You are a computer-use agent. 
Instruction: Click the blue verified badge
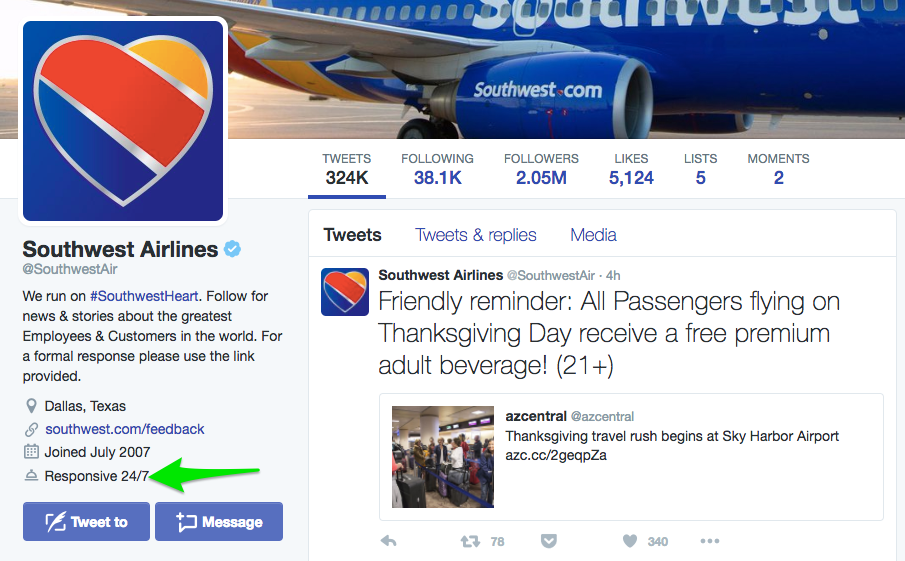pyautogui.click(x=232, y=249)
